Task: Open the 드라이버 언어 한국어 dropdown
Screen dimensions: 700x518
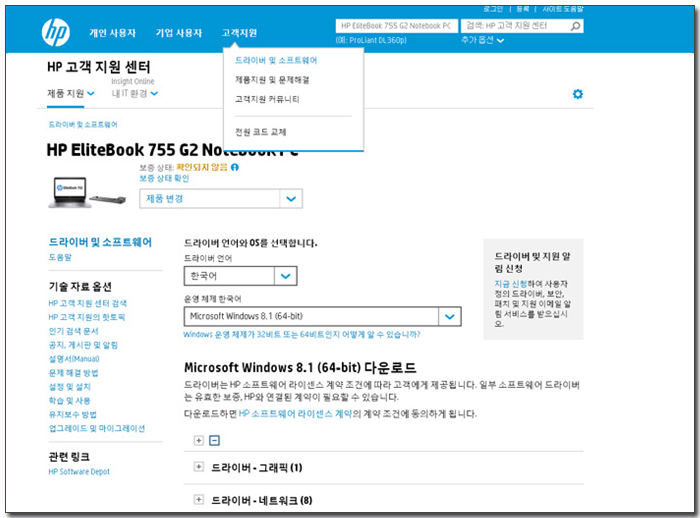Action: [x=241, y=276]
